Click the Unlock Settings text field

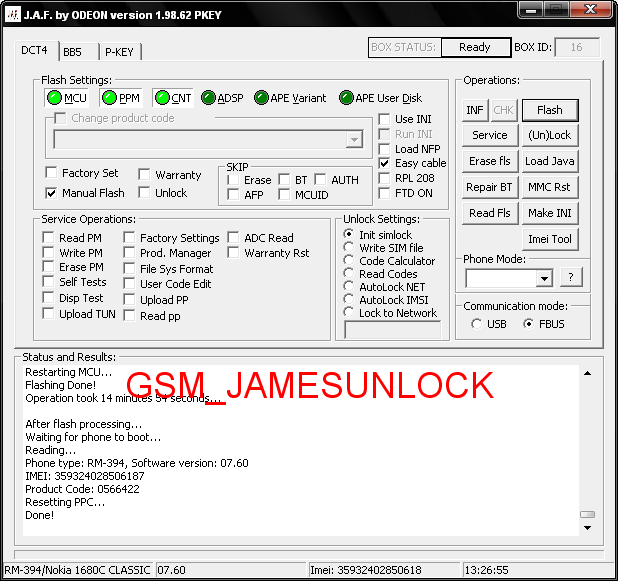(392, 329)
